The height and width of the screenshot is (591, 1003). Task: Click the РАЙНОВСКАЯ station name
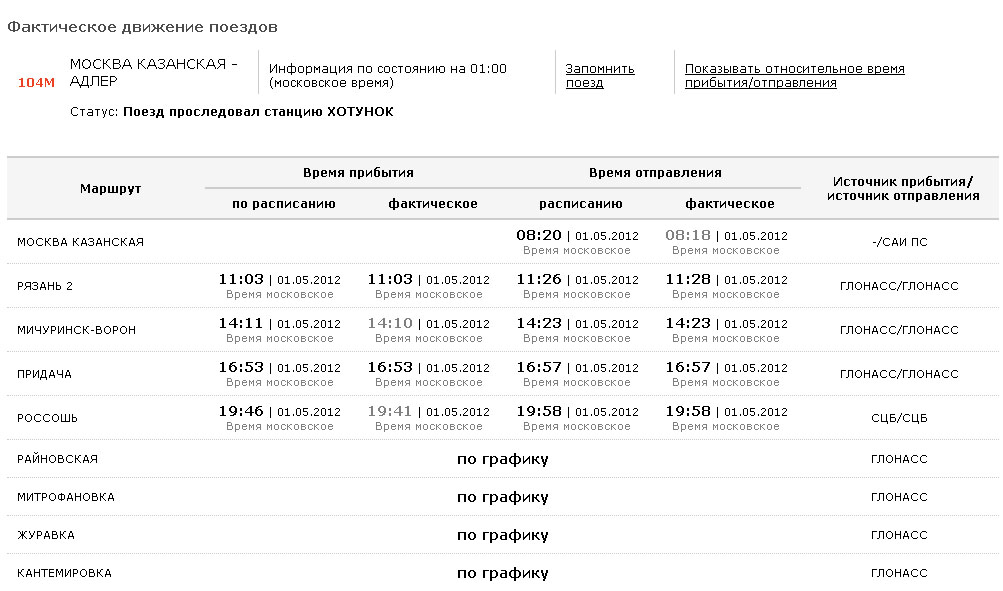[57, 459]
